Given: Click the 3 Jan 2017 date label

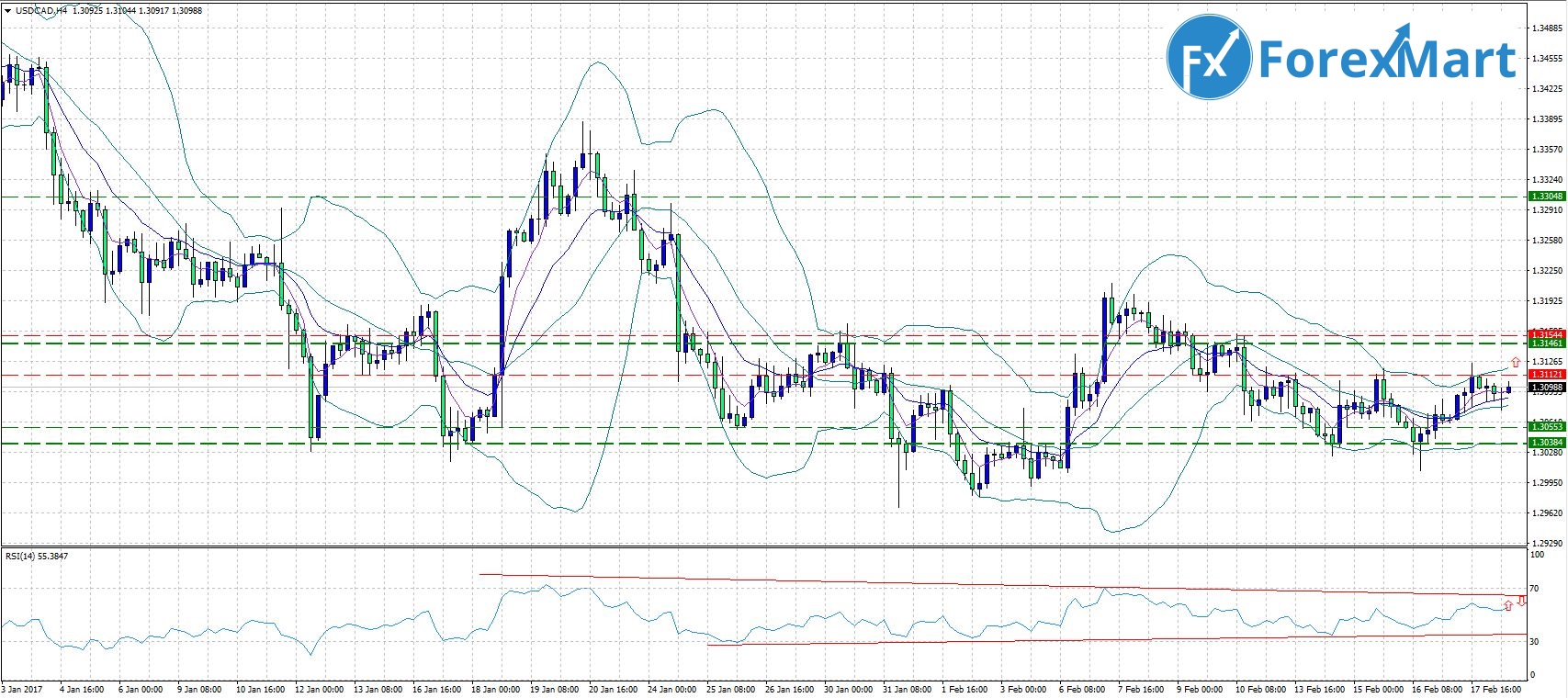Looking at the screenshot, I should point(22,689).
